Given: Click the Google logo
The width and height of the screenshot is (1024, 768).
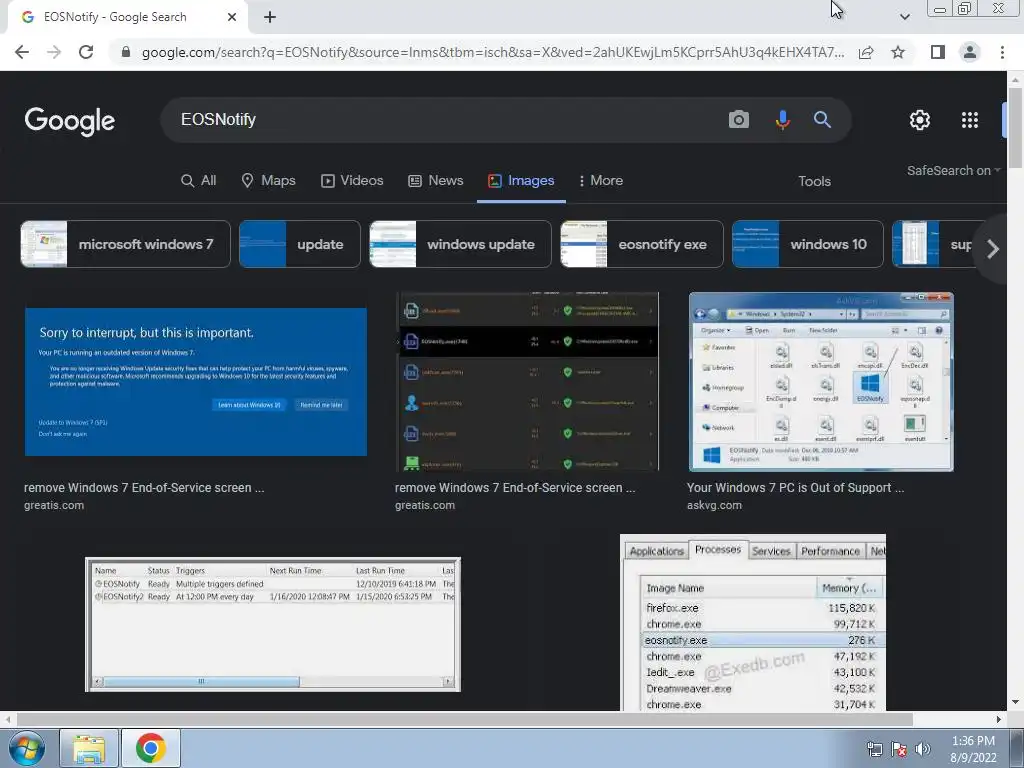Looking at the screenshot, I should (69, 121).
